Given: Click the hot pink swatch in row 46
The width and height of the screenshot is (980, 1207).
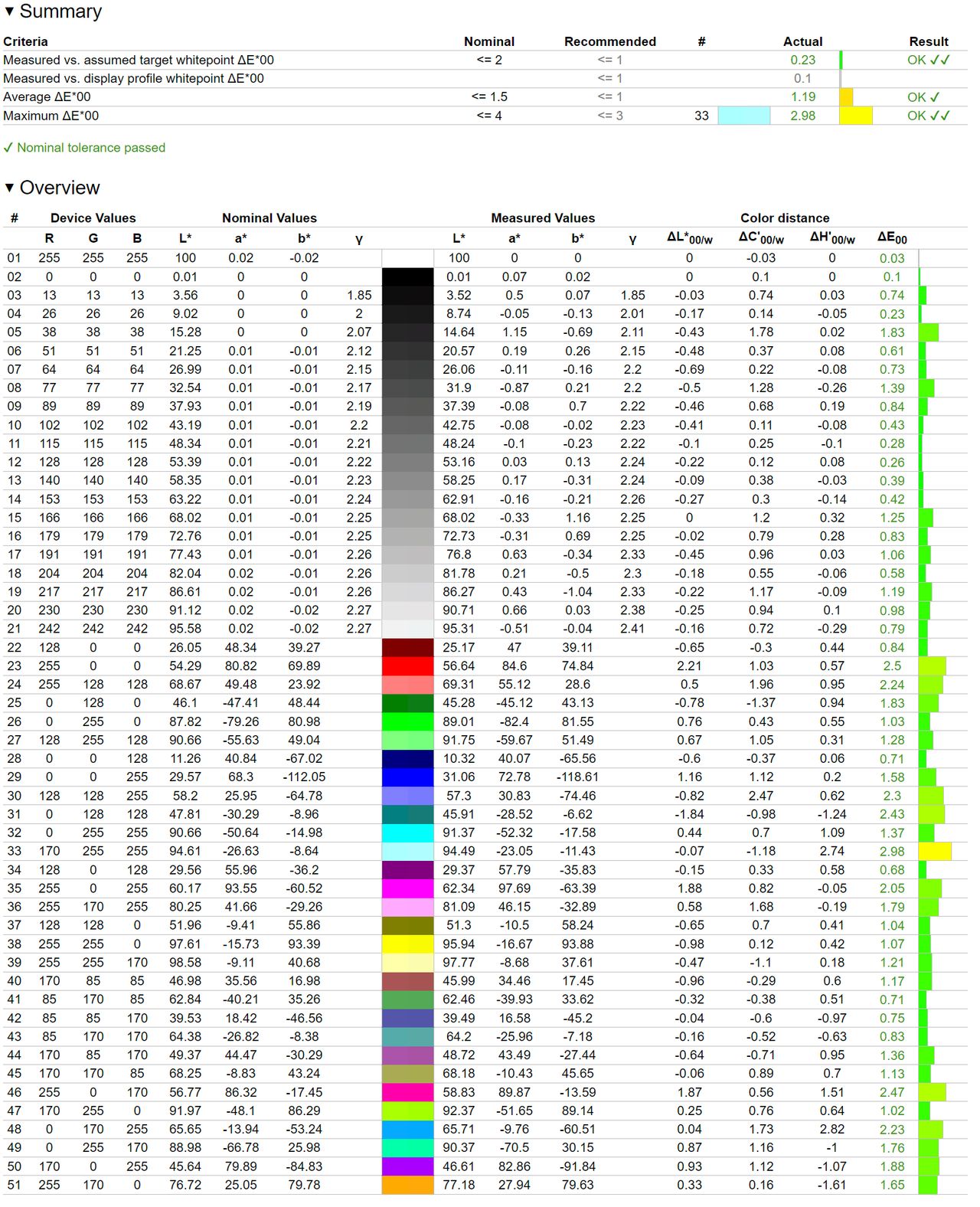Looking at the screenshot, I should (x=407, y=1092).
